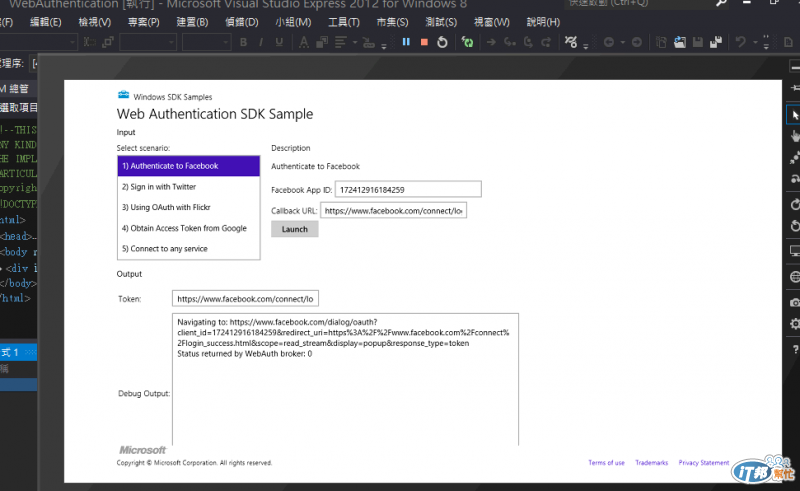Open the Privacy Statement link

coord(704,462)
